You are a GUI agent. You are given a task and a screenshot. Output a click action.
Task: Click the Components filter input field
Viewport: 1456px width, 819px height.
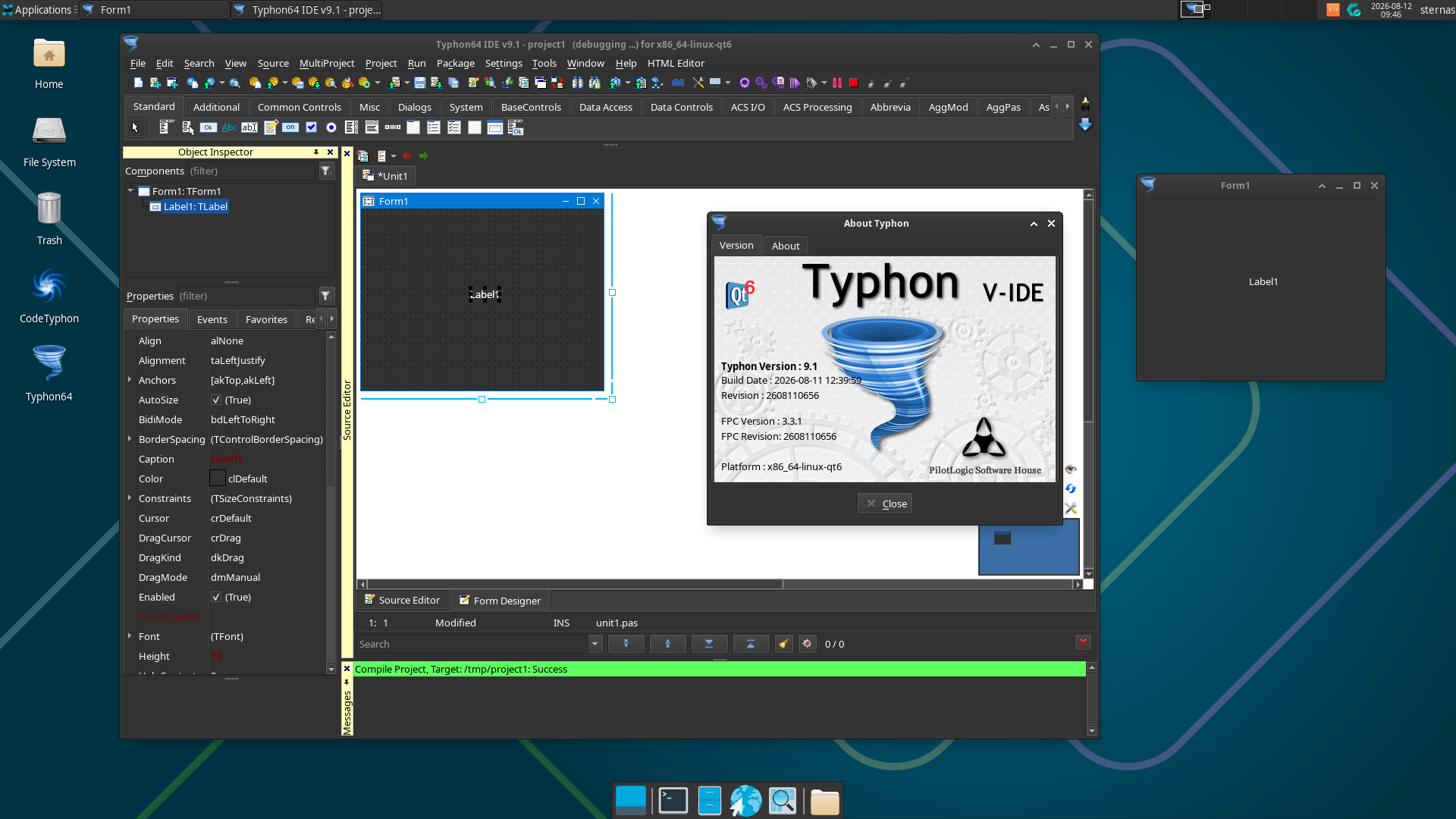point(251,171)
